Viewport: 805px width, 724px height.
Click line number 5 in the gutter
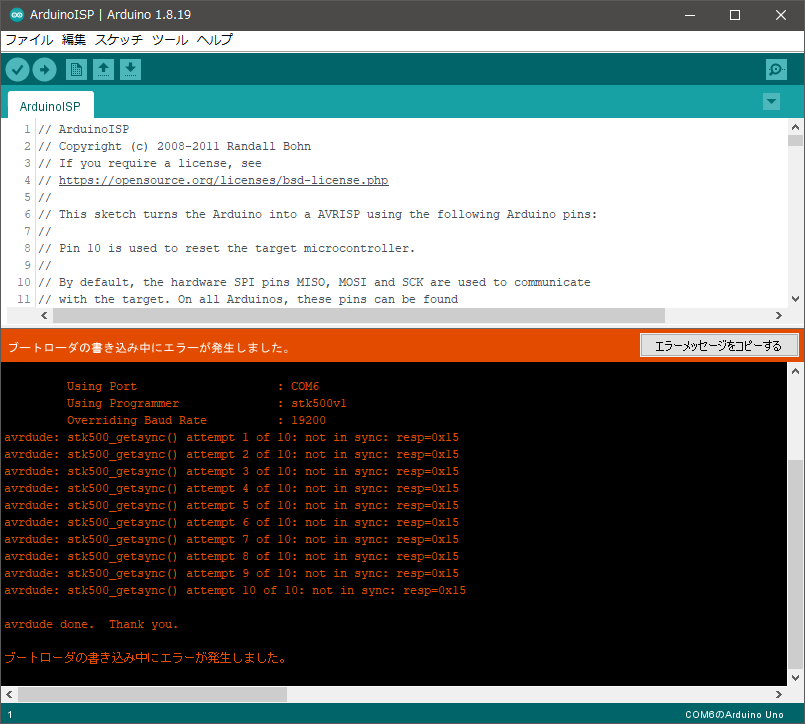click(27, 197)
